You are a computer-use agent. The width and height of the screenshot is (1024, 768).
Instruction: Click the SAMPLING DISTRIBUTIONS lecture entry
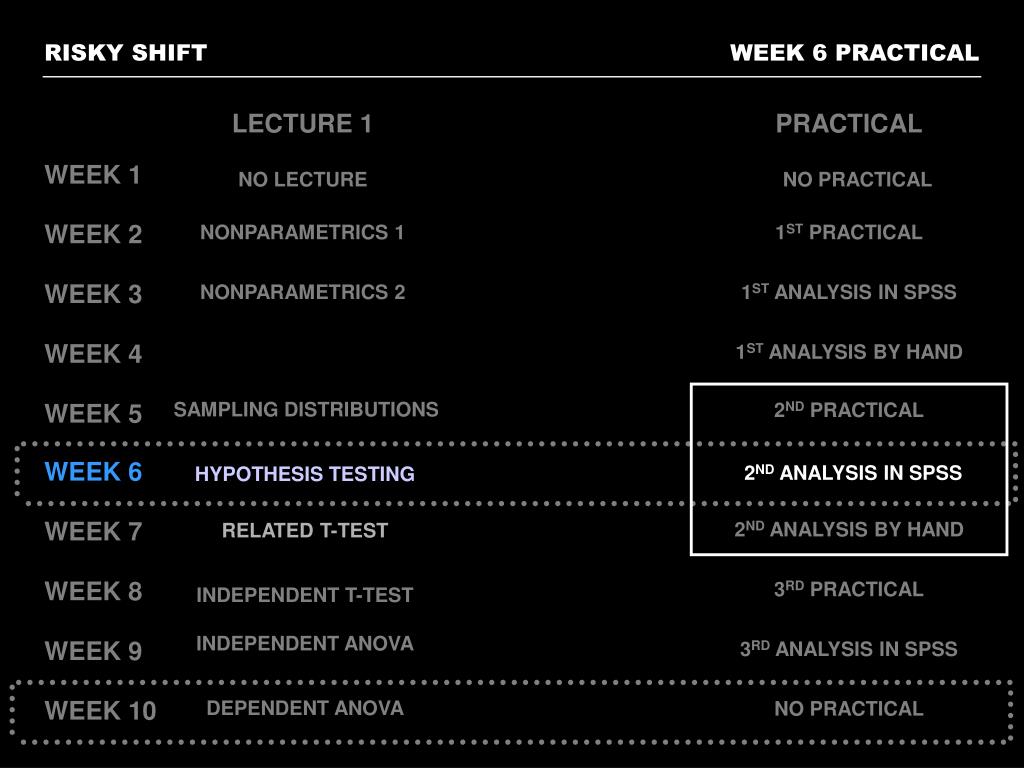pyautogui.click(x=306, y=409)
